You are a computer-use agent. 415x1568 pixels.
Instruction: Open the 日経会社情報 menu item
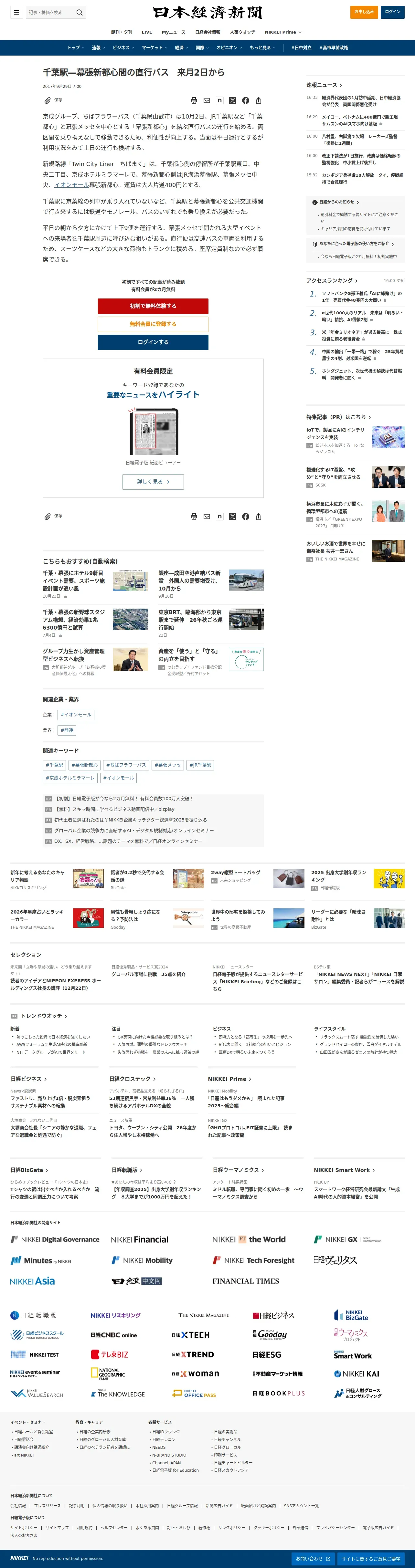[x=208, y=32]
